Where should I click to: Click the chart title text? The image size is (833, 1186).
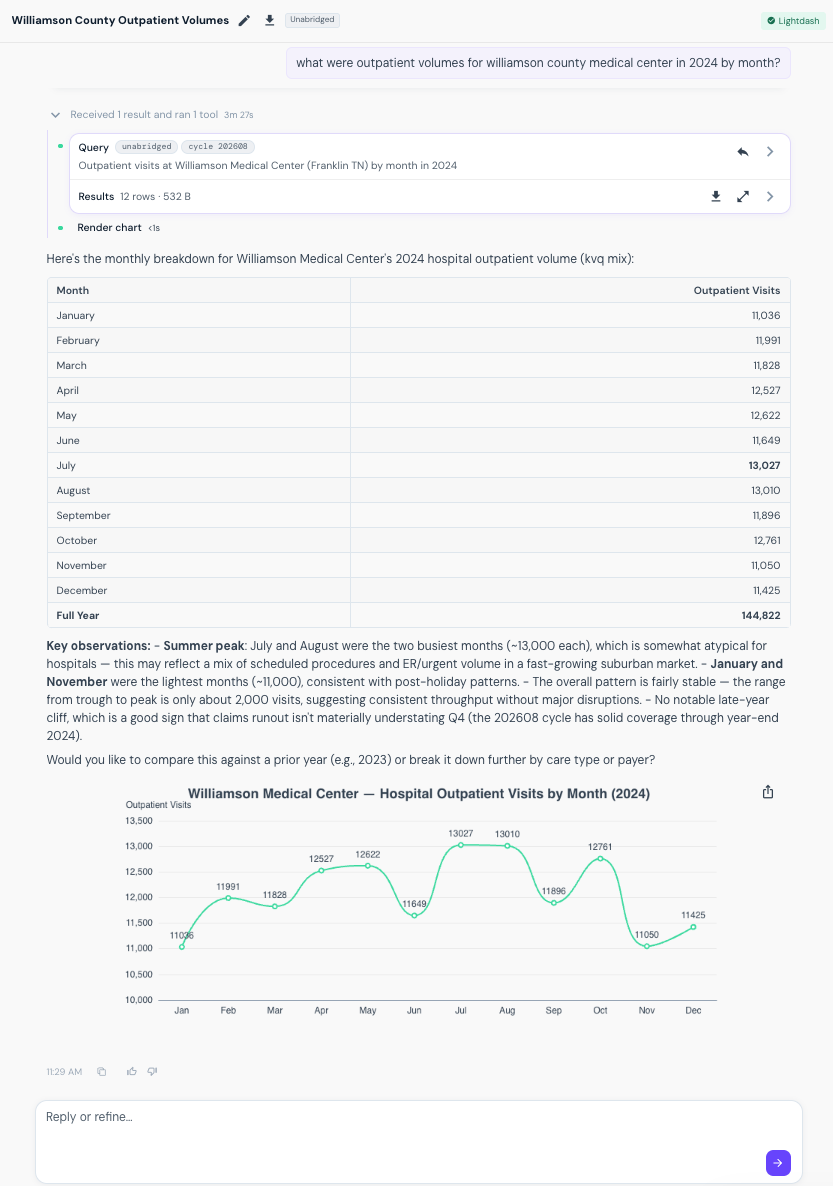tap(418, 793)
